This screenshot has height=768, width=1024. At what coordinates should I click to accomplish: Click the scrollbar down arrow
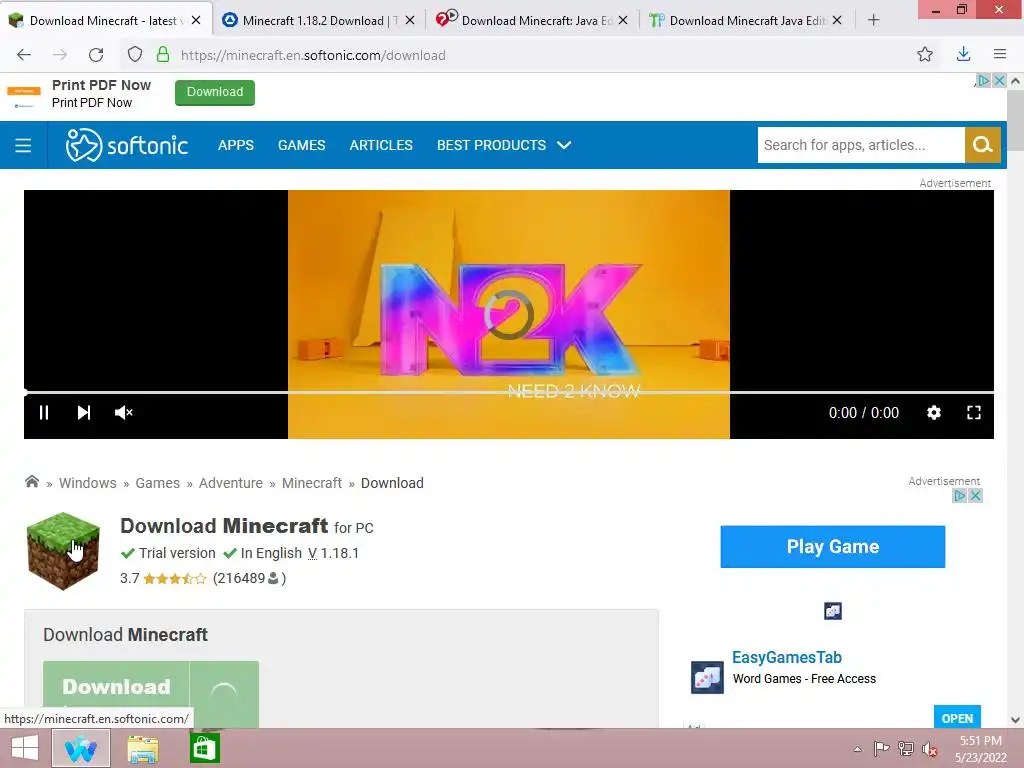tap(1015, 720)
